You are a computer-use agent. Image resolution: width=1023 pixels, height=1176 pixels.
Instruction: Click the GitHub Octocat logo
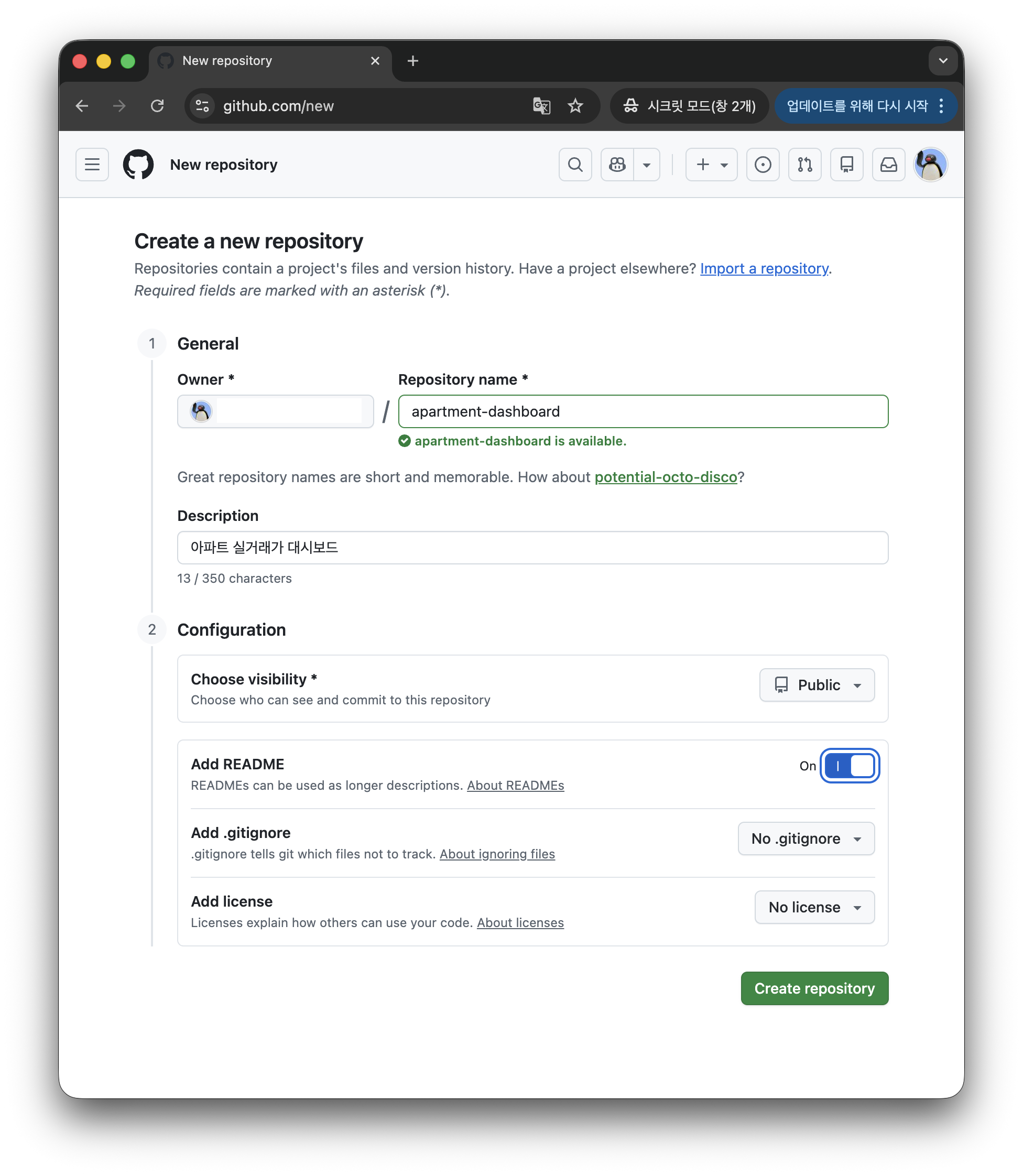pyautogui.click(x=138, y=165)
